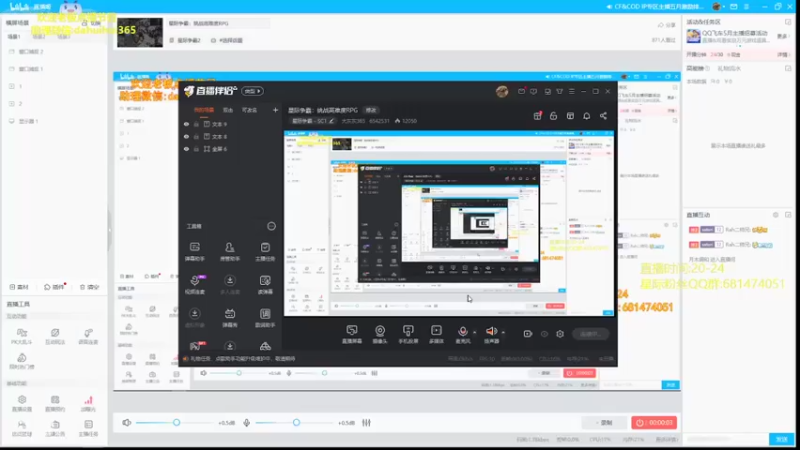Open the record camera icon in 直播伴侣
The image size is (800, 450).
point(528,334)
